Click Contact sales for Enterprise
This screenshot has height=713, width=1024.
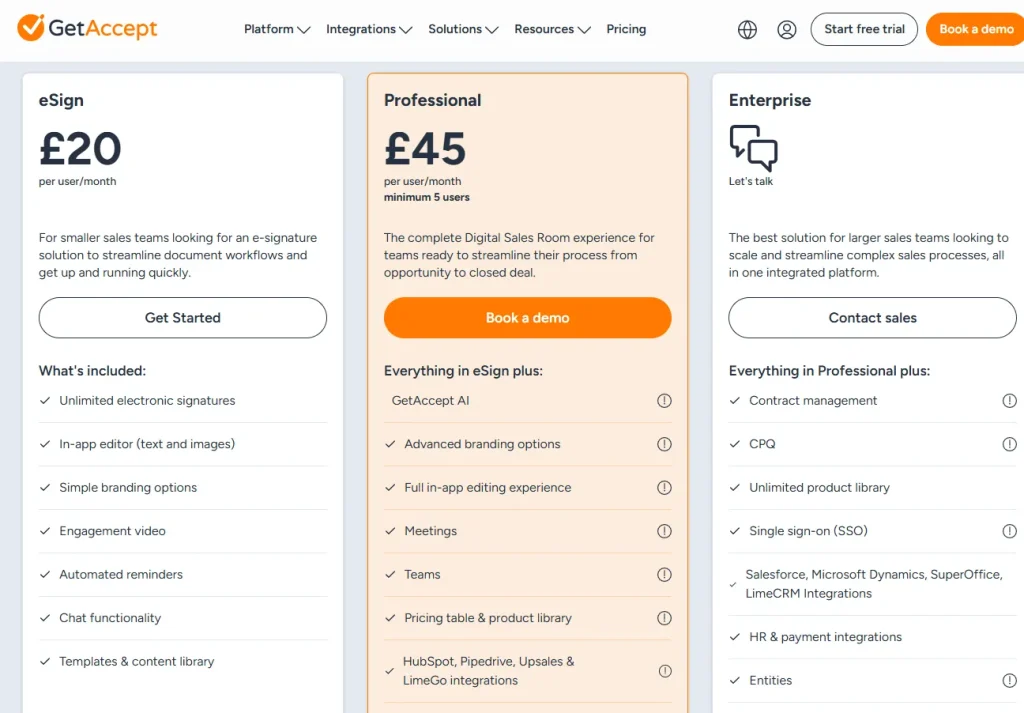pos(872,318)
